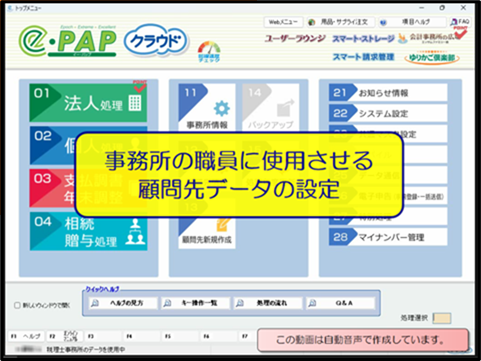This screenshot has height=361, width=481.
Task: Open 28 マイナンバー管理
Action: [x=388, y=237]
